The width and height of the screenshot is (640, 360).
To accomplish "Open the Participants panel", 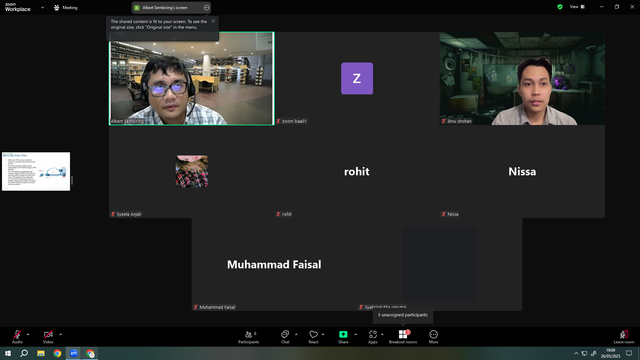I will [x=249, y=337].
